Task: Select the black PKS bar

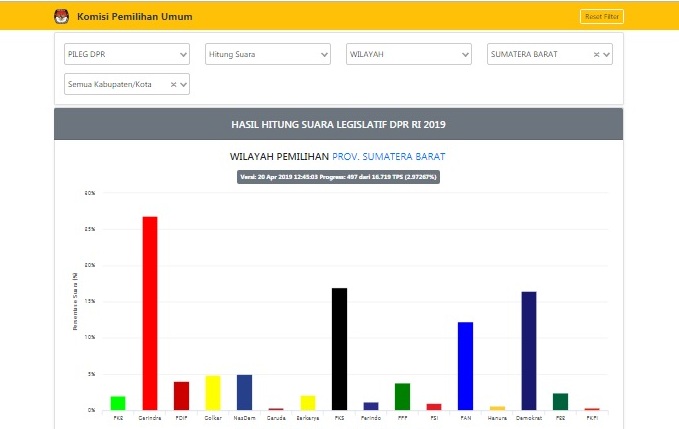Action: click(x=339, y=349)
